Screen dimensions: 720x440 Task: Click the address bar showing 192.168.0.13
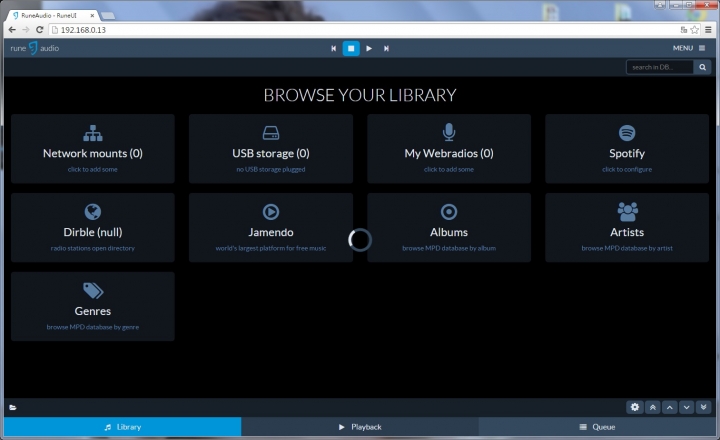[x=363, y=30]
